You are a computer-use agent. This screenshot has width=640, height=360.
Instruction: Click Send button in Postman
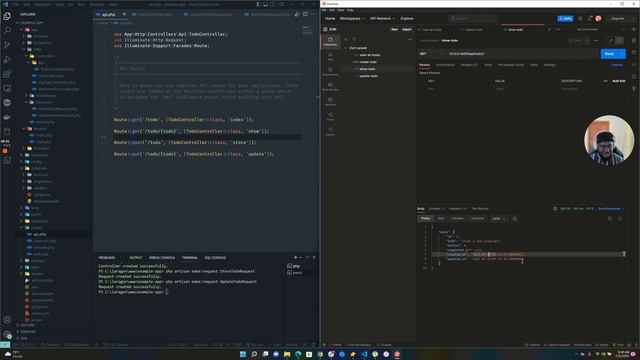click(x=609, y=53)
